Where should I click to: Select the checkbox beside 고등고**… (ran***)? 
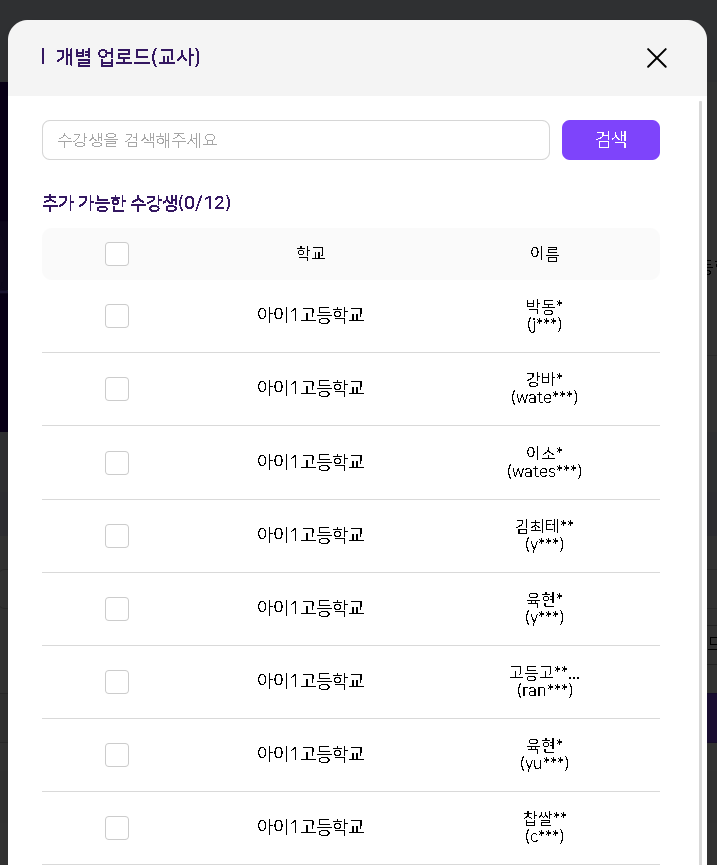coord(117,681)
